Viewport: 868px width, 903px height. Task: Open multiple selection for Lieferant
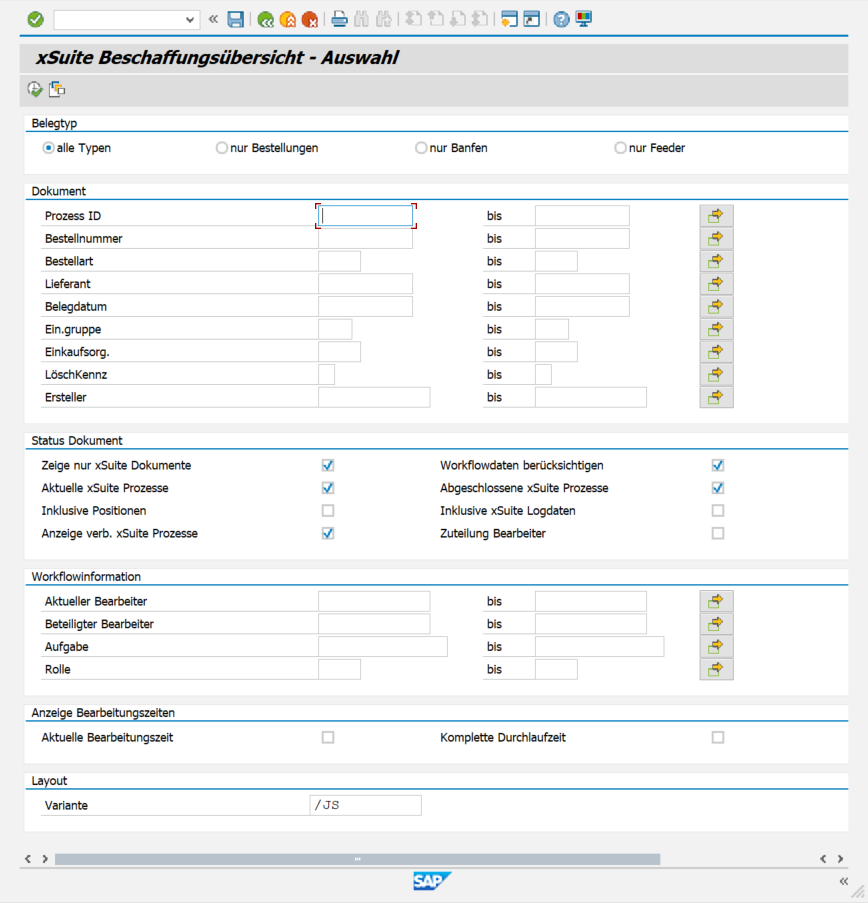point(716,283)
